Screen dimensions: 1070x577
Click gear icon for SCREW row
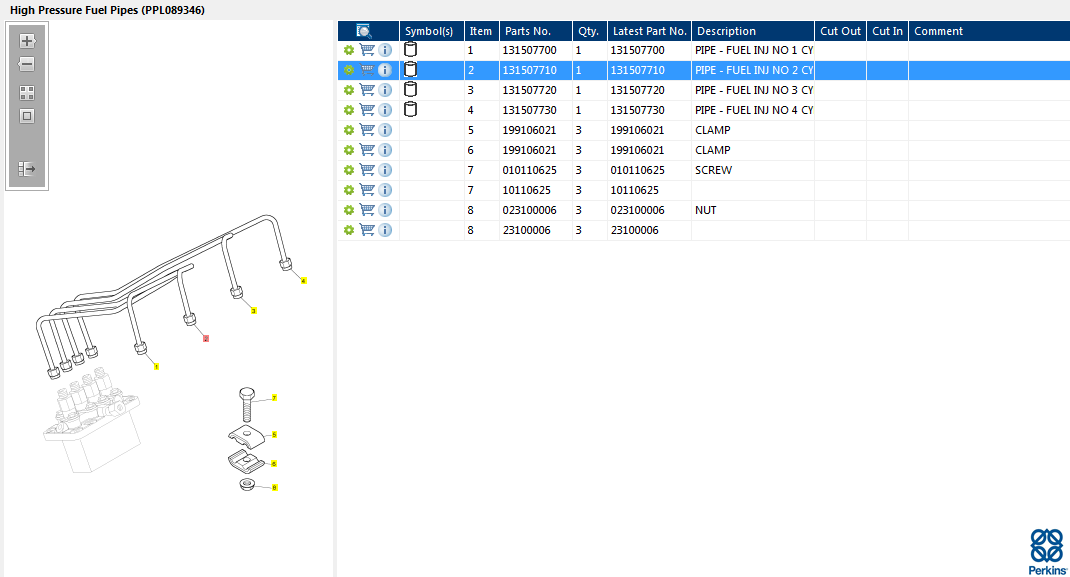349,170
